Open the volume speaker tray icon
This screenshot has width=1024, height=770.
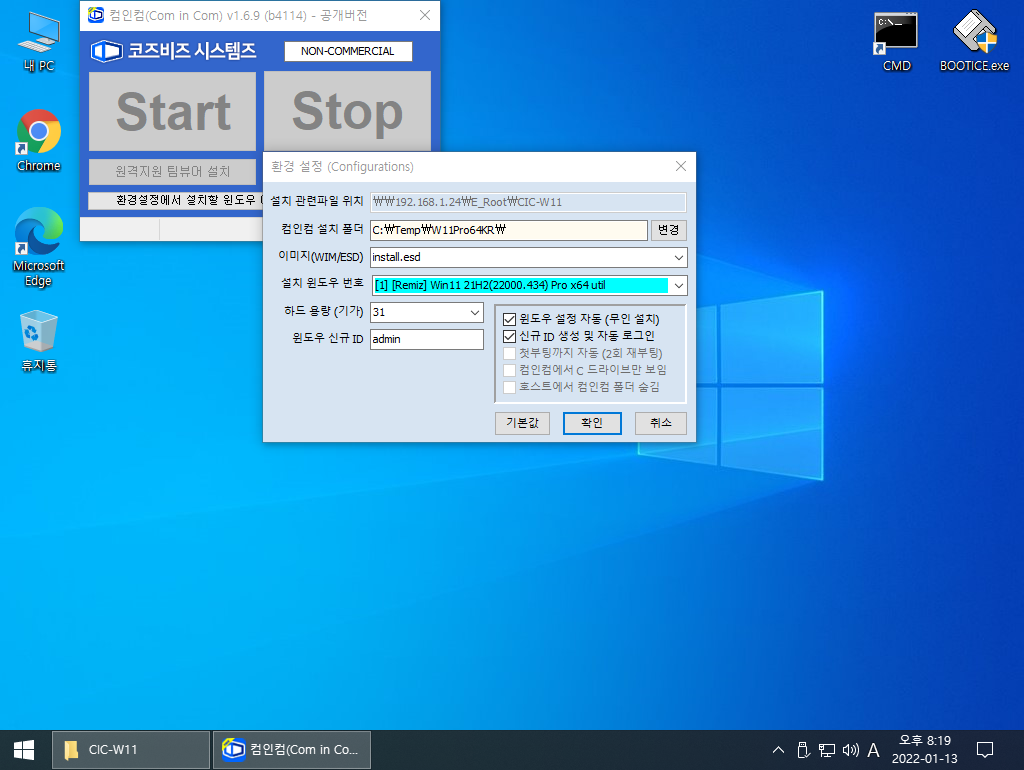[850, 750]
